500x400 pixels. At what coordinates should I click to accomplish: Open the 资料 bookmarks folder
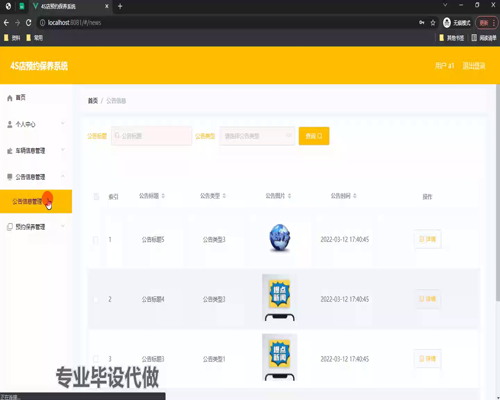tap(12, 38)
